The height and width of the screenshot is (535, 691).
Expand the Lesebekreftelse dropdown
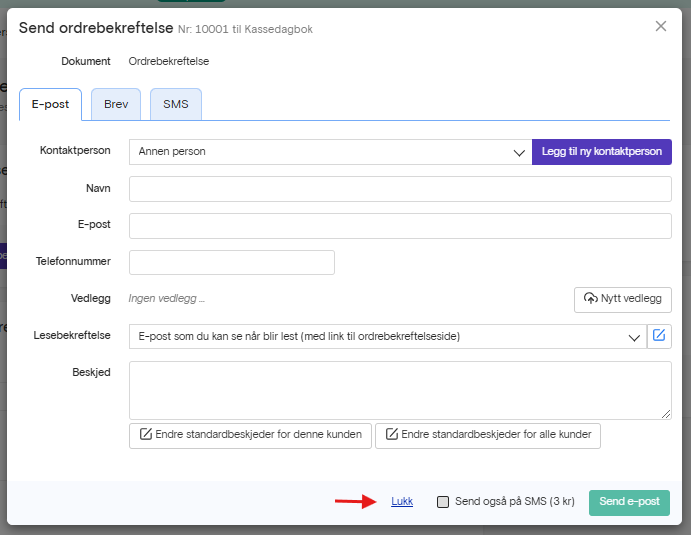pos(388,336)
